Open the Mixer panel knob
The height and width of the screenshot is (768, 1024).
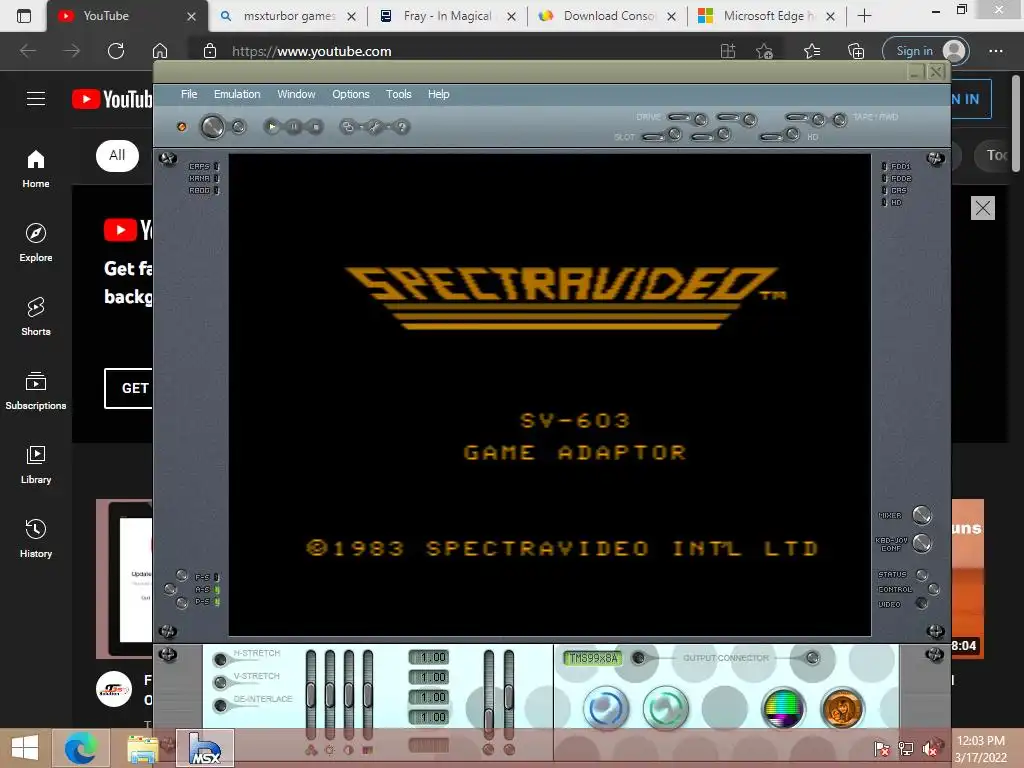pos(921,515)
